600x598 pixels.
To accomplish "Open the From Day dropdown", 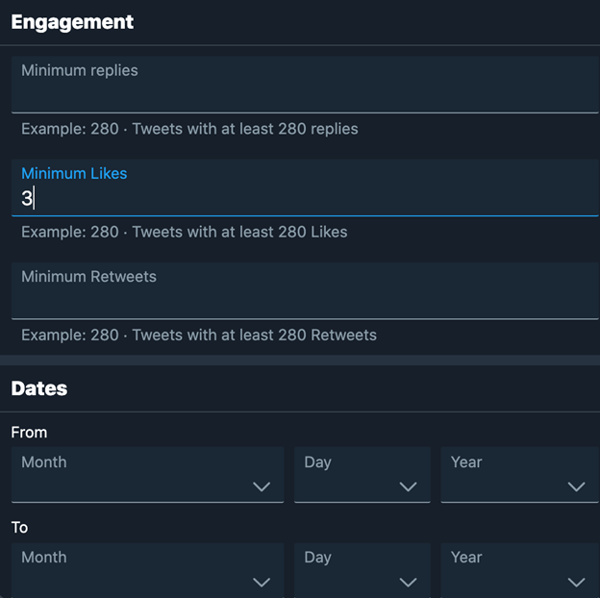I will click(x=362, y=475).
